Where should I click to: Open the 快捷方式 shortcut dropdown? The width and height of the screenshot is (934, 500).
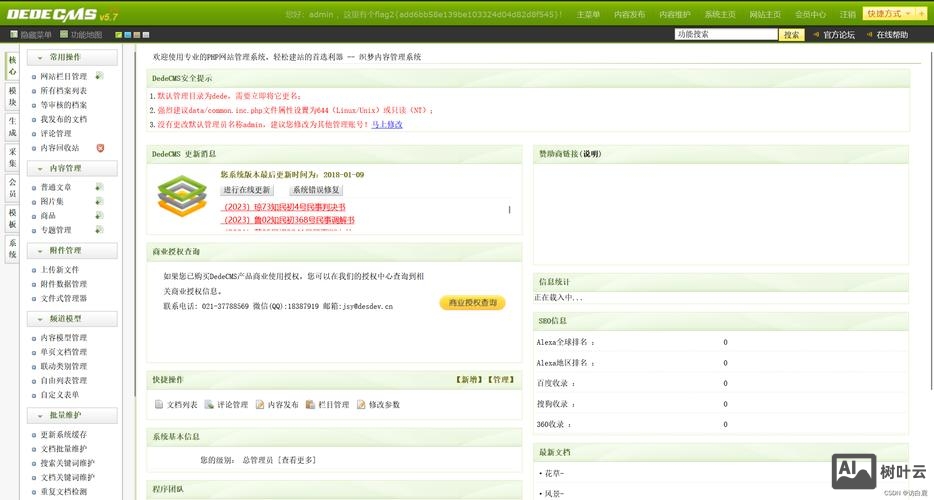[x=889, y=13]
